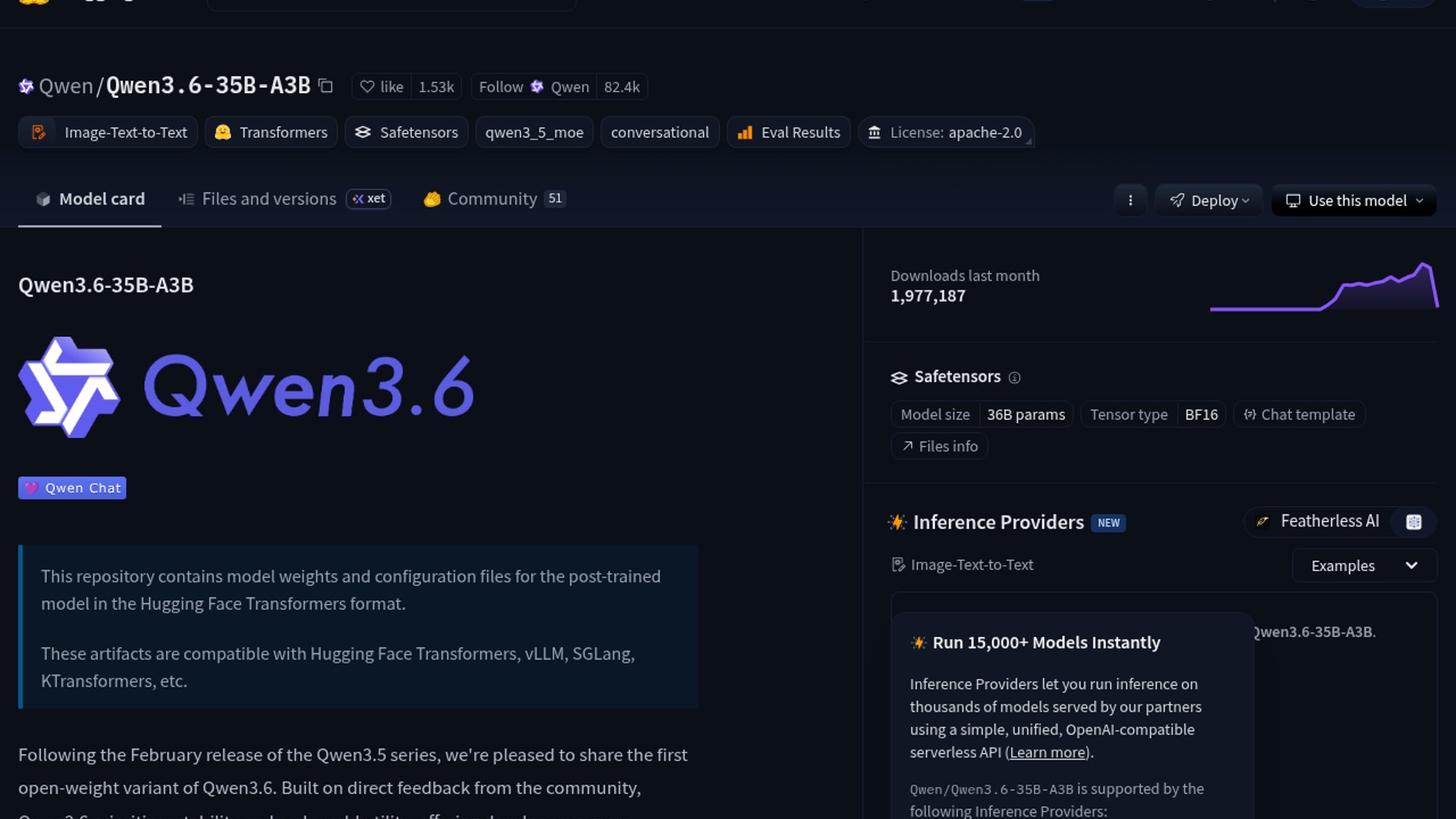Click the Qwen organization logo in title
The image size is (1456, 819).
26,86
